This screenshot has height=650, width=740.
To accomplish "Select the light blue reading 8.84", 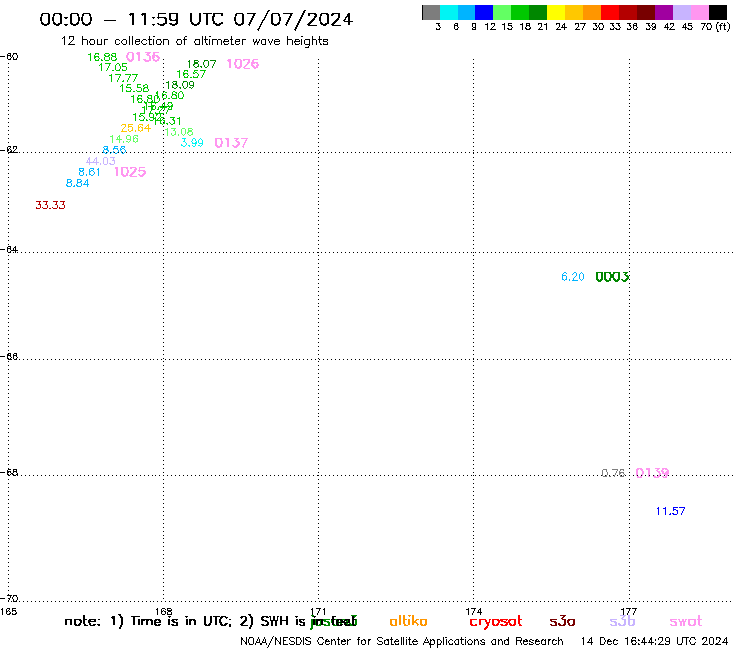I will [77, 183].
